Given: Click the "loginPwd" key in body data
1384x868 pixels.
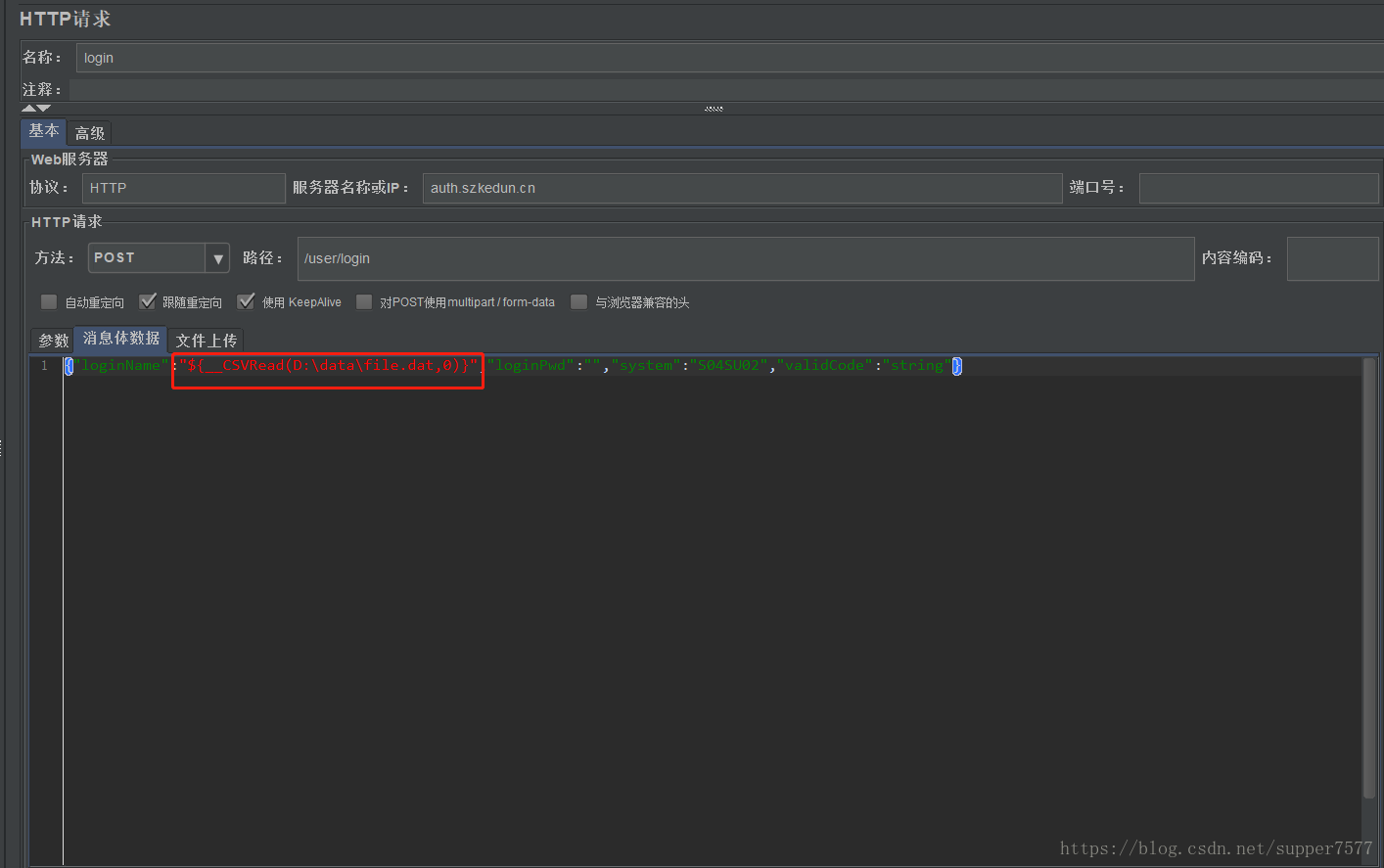Looking at the screenshot, I should [531, 365].
